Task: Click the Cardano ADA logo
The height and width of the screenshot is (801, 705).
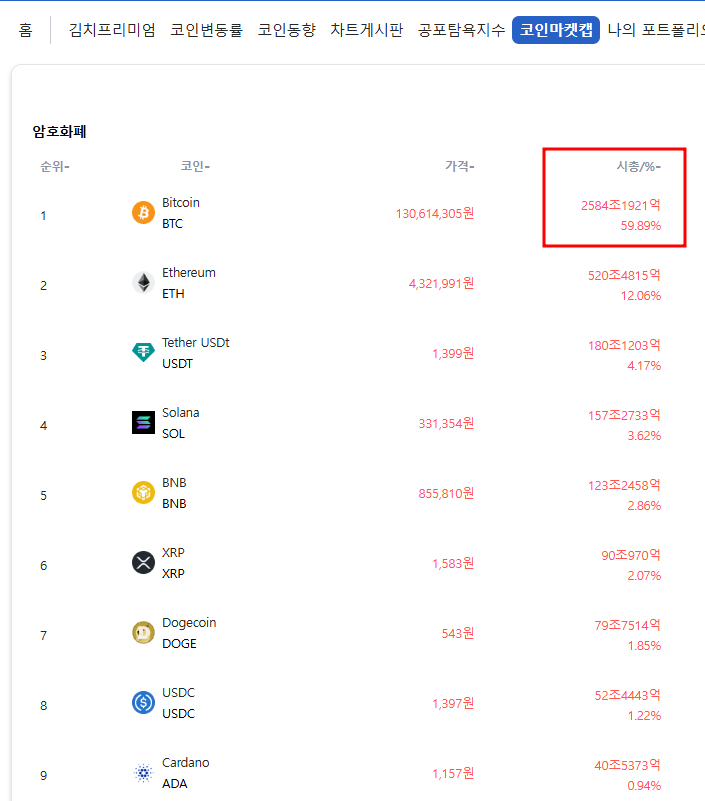Action: point(144,772)
